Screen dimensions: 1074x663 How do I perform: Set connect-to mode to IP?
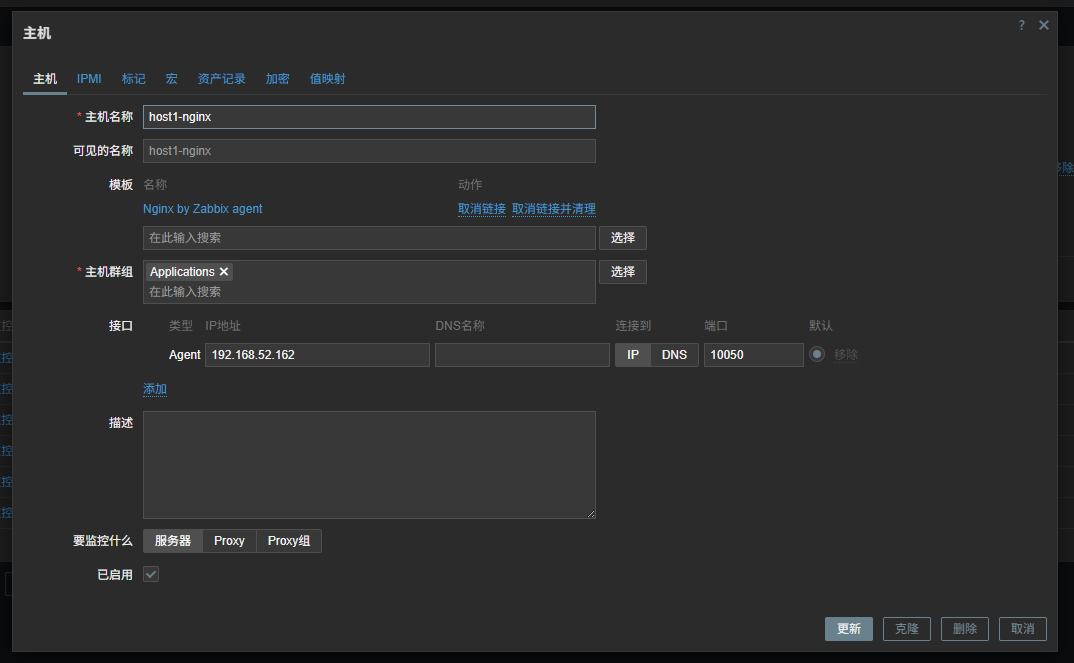point(633,355)
